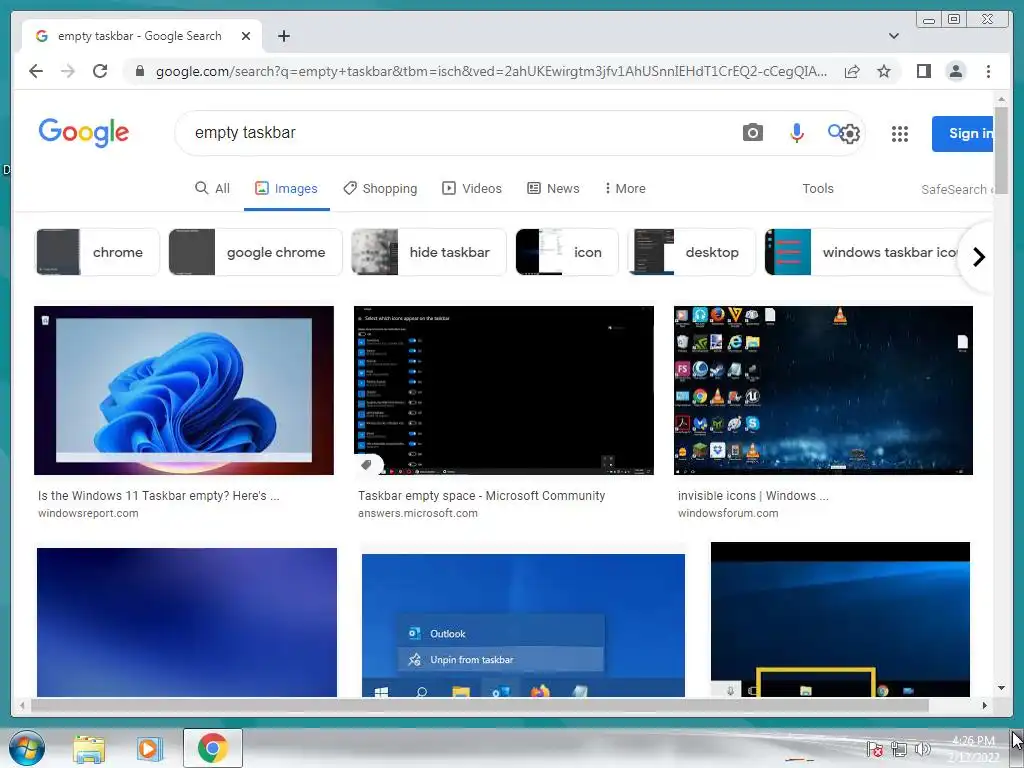Visit windowsreport.com source link

point(88,513)
